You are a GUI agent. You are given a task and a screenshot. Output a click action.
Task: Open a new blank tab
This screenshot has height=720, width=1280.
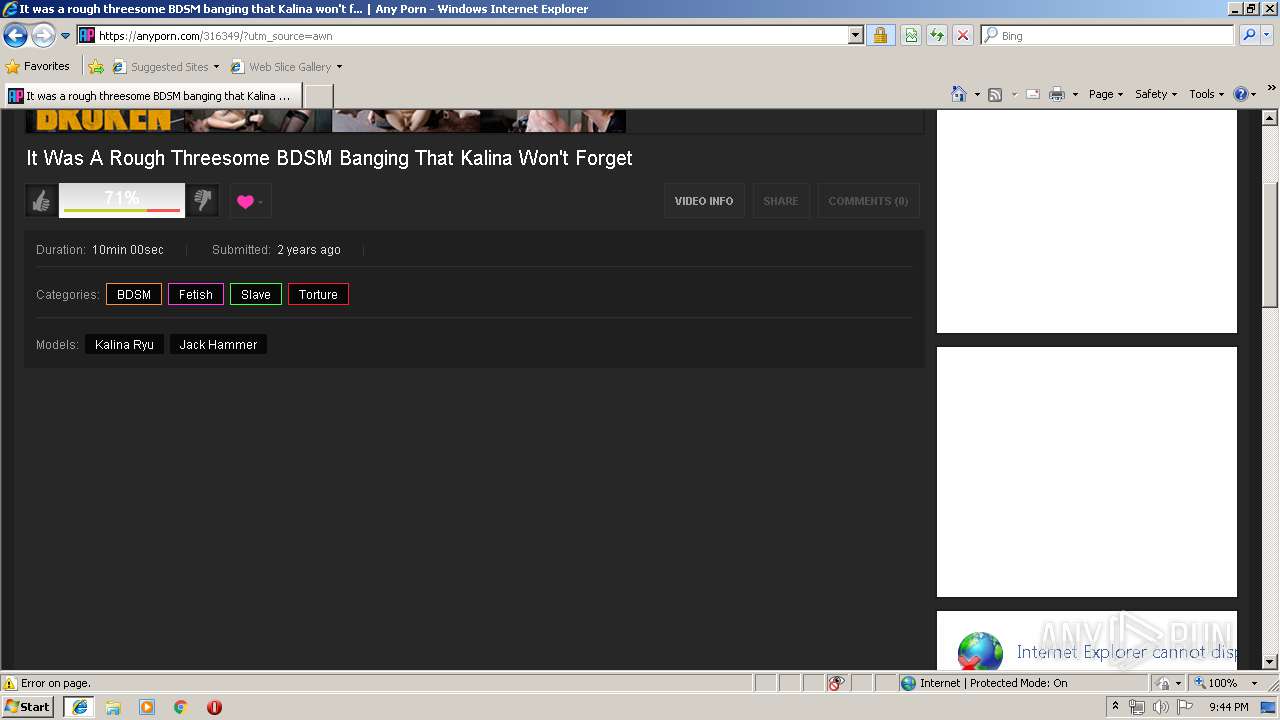pos(318,96)
